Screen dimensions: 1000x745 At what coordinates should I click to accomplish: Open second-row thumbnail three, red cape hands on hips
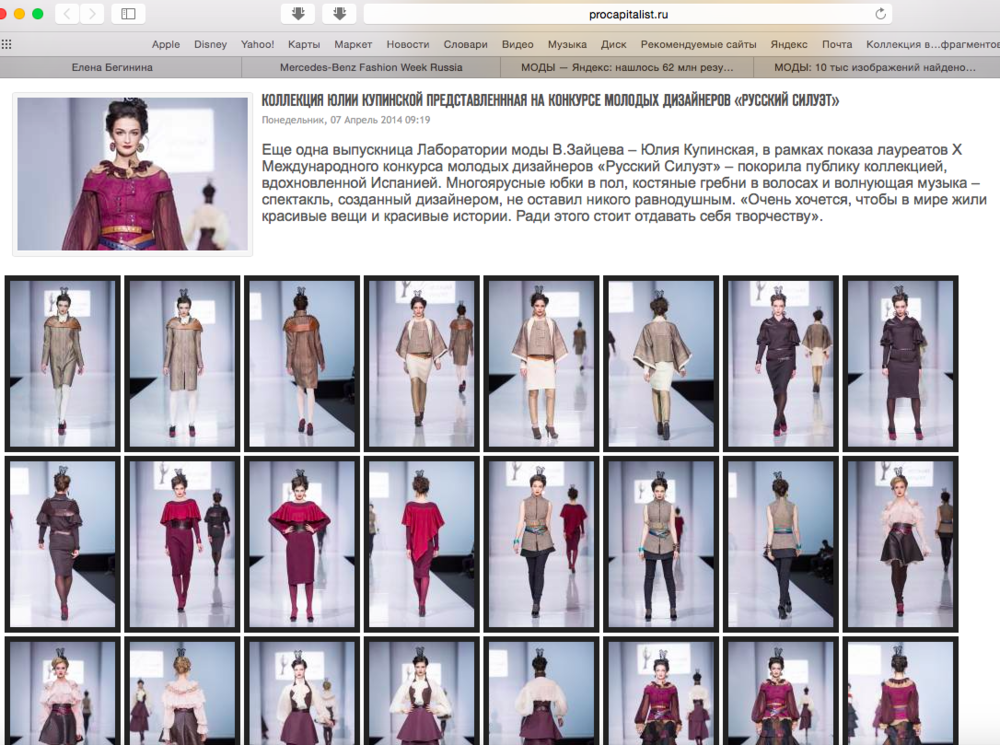(x=302, y=544)
